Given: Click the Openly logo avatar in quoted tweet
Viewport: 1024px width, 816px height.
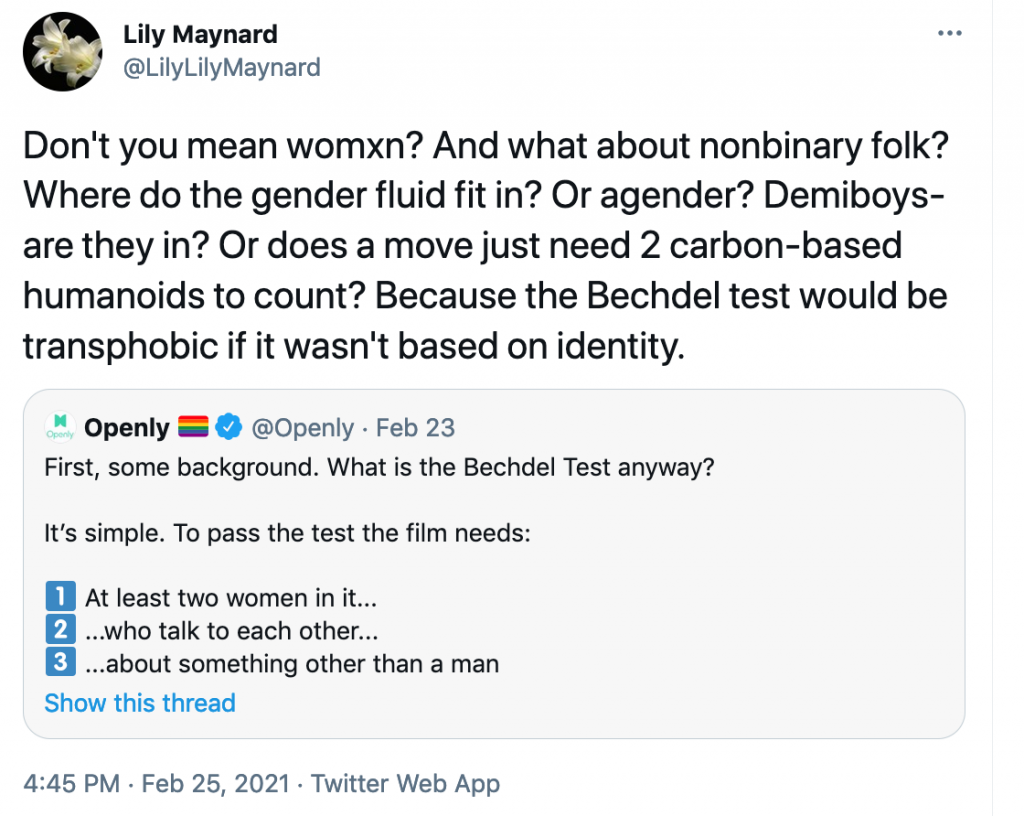Looking at the screenshot, I should tap(61, 428).
